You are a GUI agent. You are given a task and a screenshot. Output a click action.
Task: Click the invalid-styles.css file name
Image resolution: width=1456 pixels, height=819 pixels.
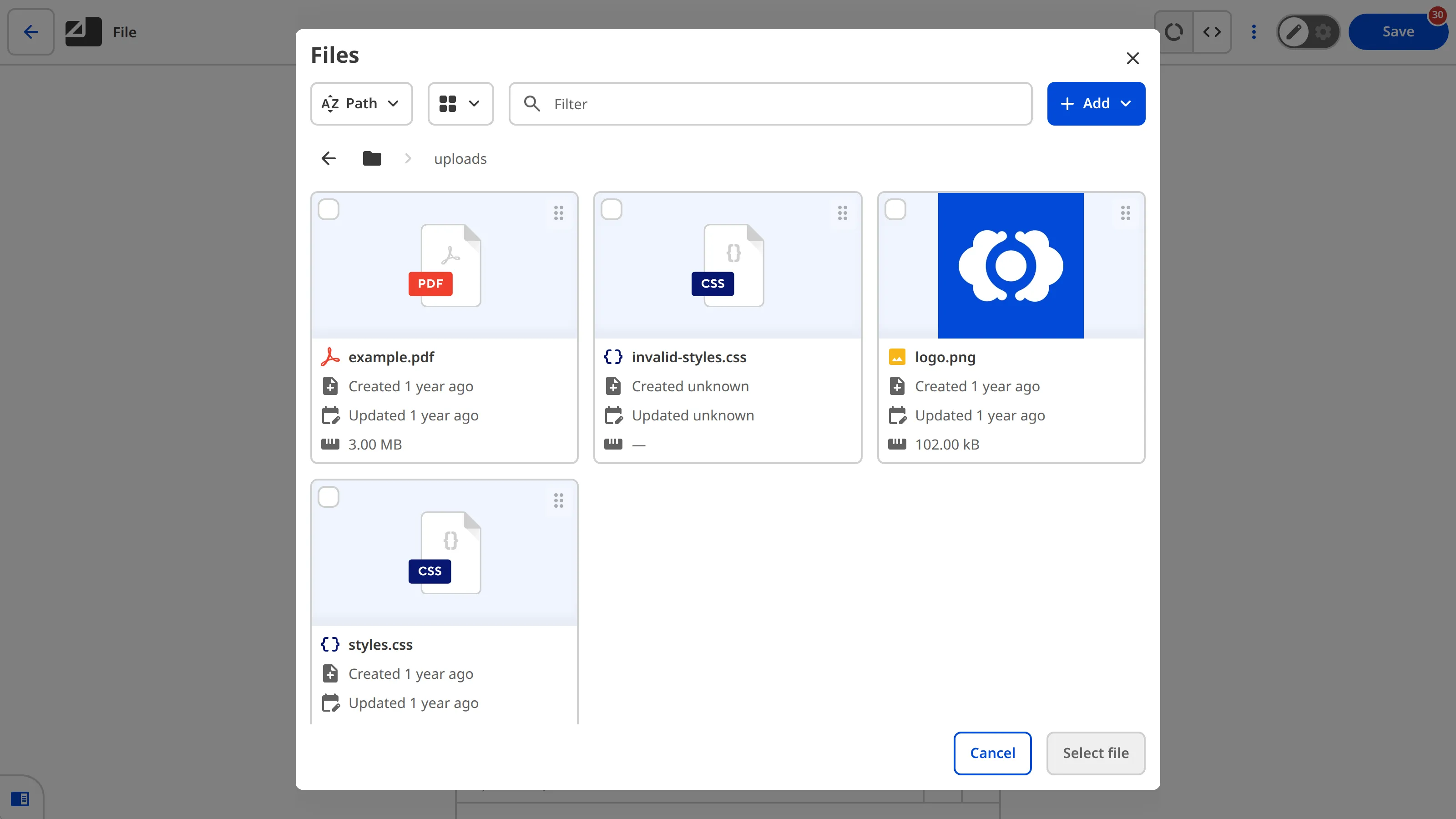pyautogui.click(x=688, y=357)
